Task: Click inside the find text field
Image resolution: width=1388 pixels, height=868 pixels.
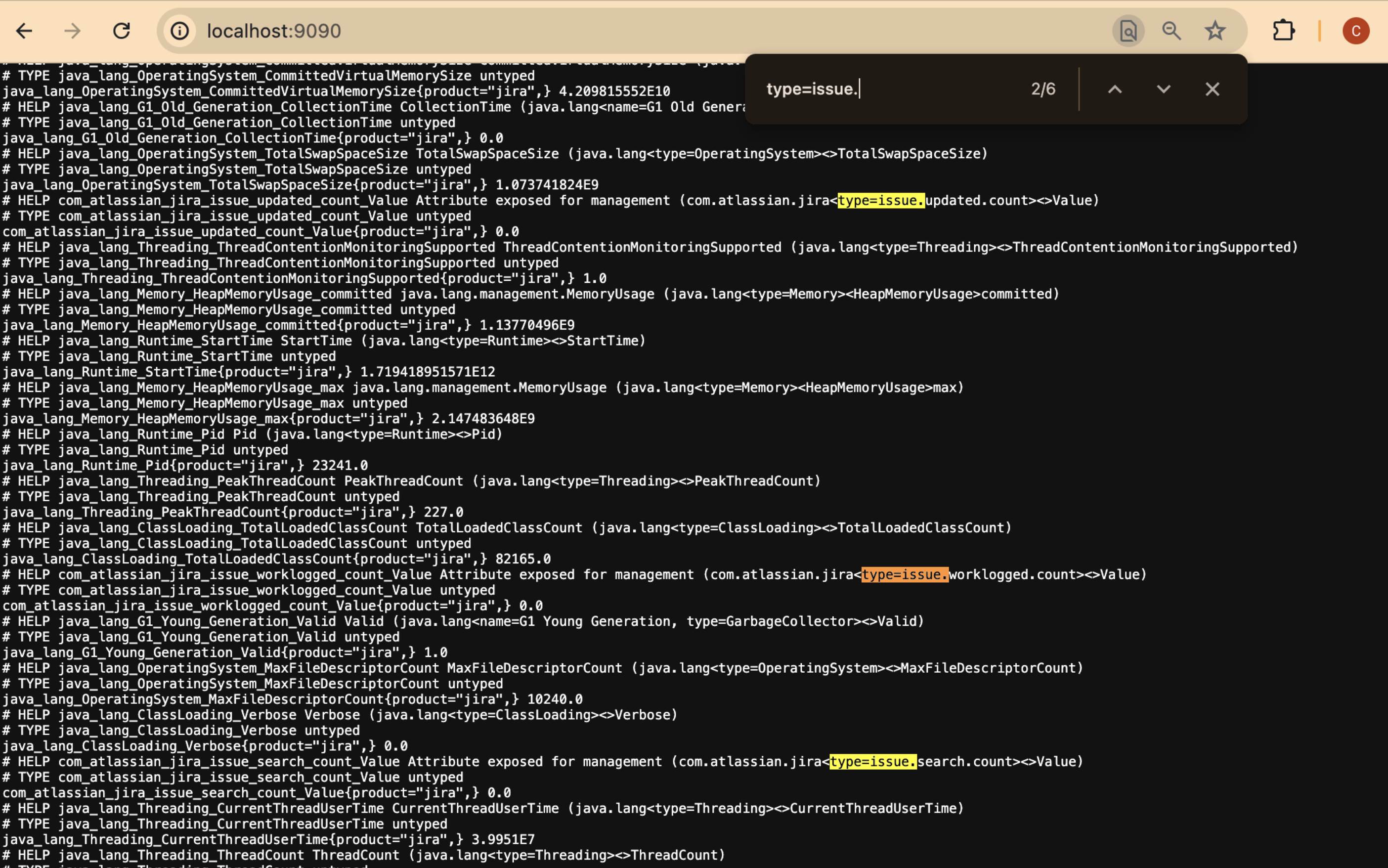Action: [884, 89]
